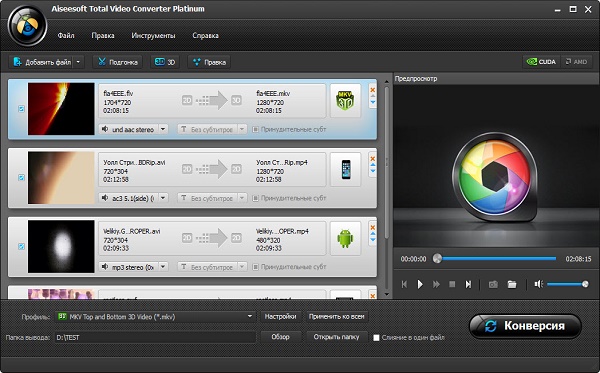Click the output name fla4EEE.mkv

pyautogui.click(x=273, y=93)
